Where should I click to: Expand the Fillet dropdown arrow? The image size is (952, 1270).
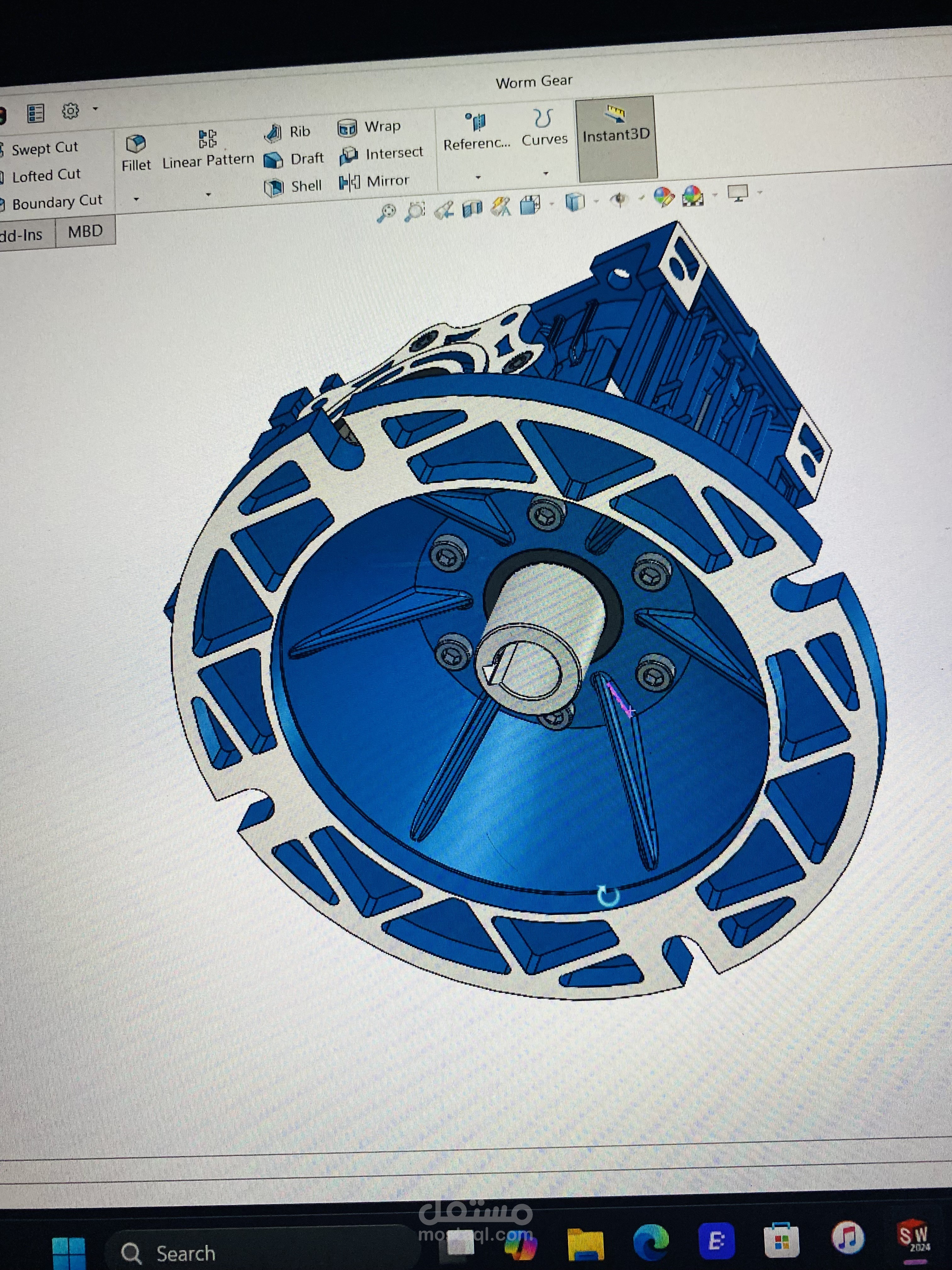tap(136, 199)
